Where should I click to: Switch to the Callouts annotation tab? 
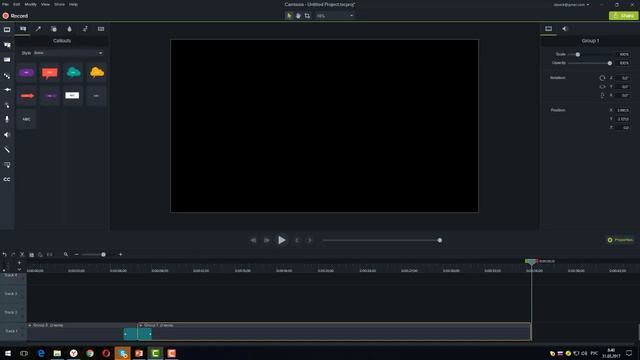[23, 29]
